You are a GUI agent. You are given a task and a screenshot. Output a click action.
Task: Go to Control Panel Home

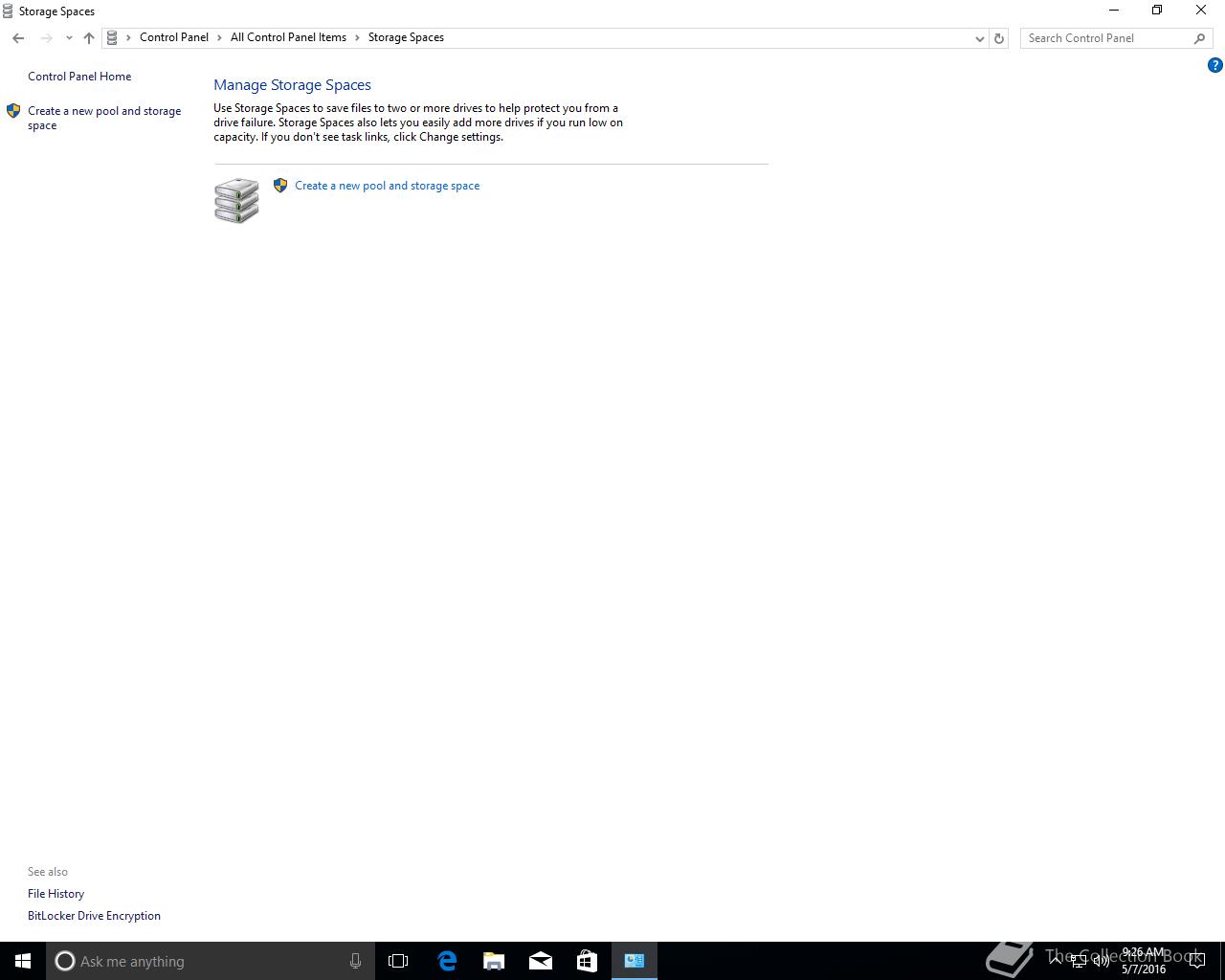[79, 77]
